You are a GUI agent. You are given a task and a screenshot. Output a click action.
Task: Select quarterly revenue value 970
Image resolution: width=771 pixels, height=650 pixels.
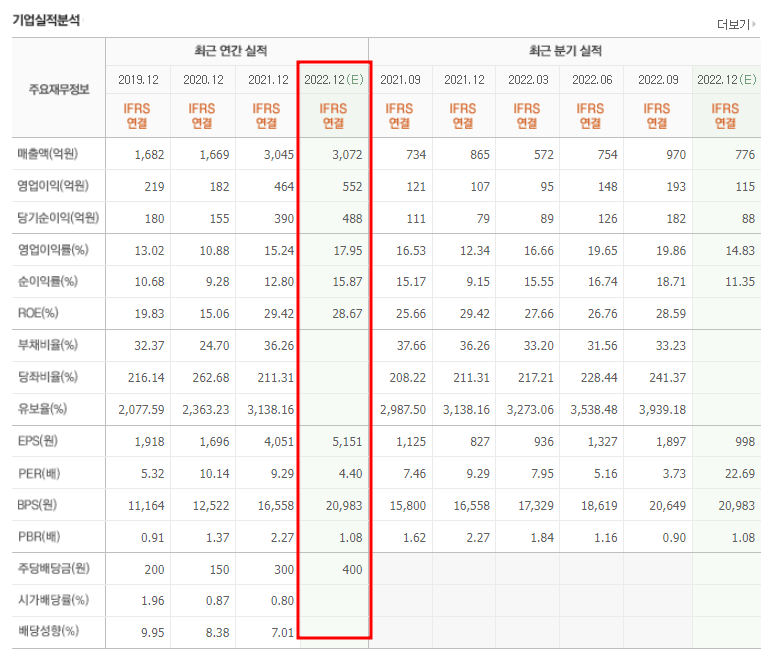pyautogui.click(x=676, y=154)
